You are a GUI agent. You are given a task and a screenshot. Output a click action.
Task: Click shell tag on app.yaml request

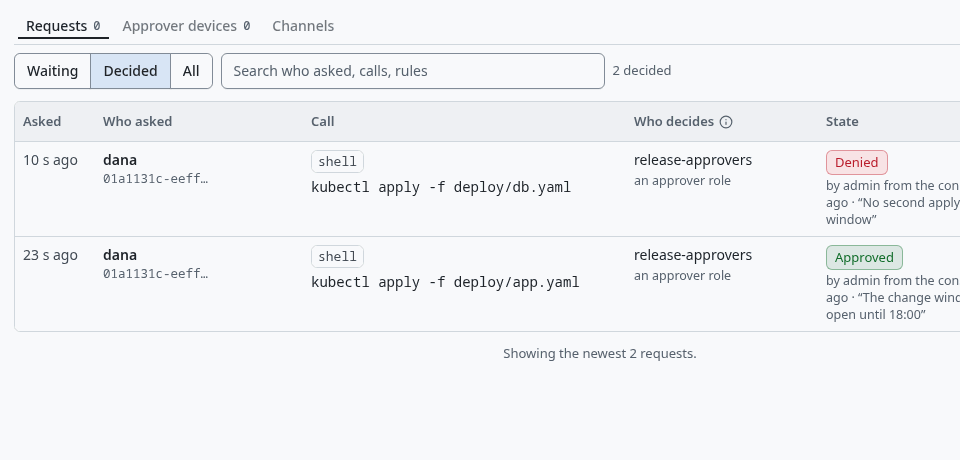[337, 257]
